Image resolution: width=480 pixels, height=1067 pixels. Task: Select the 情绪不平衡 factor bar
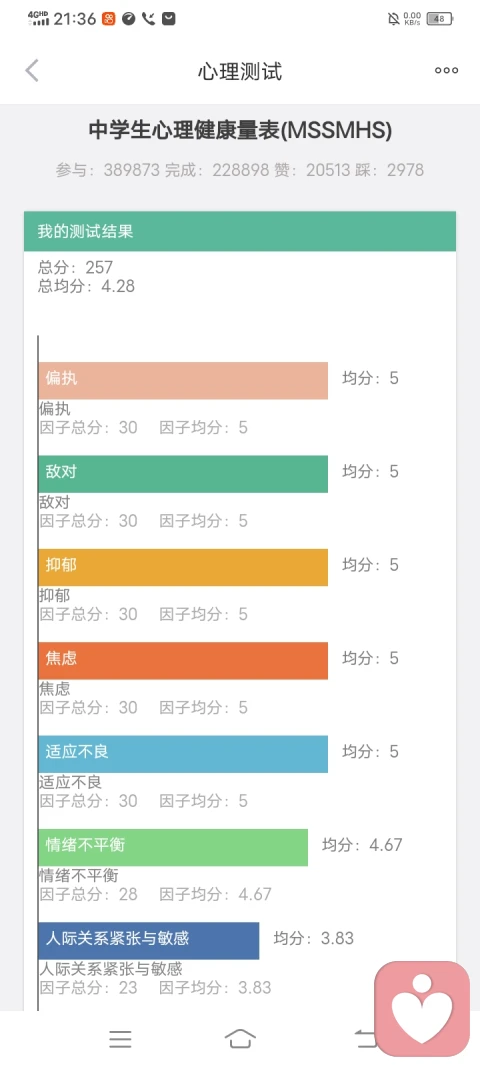[x=174, y=847]
